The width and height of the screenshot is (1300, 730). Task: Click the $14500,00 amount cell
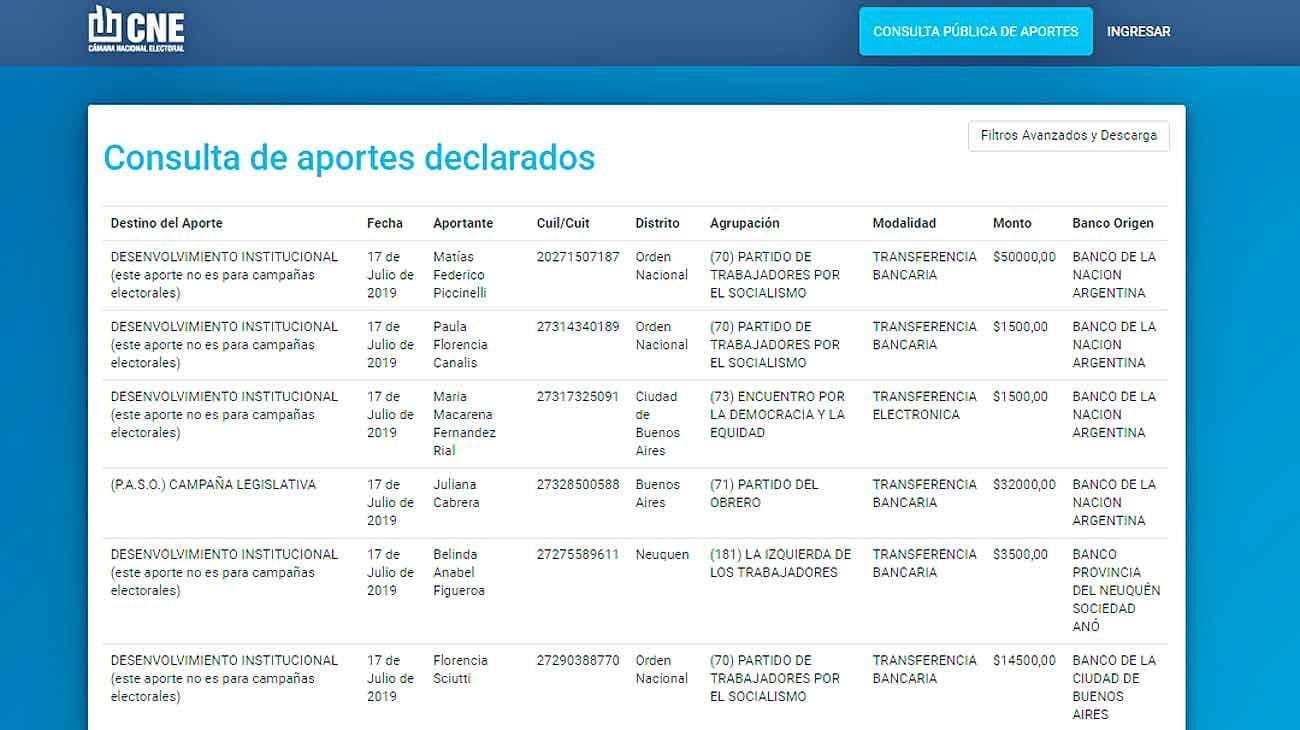(1024, 661)
